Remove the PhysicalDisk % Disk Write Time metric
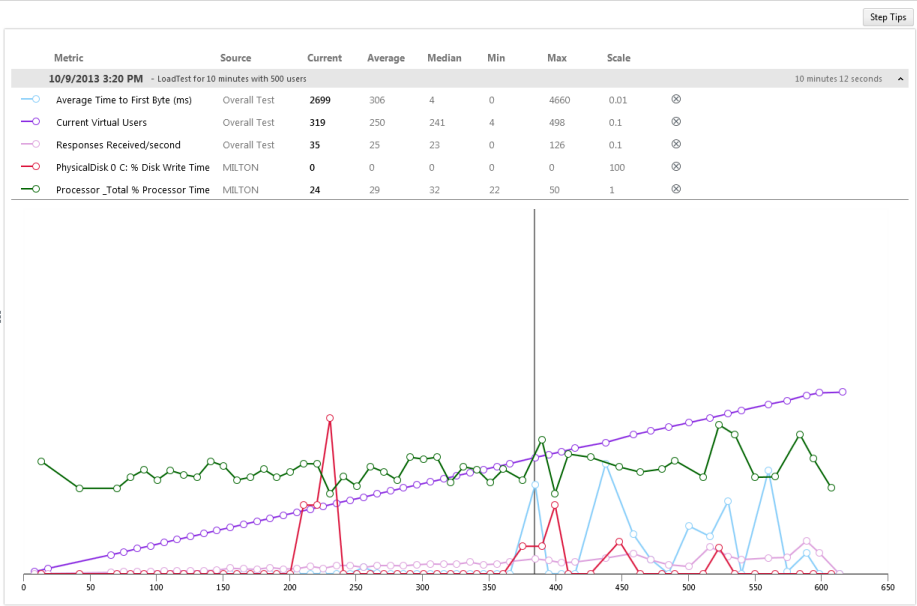 point(676,167)
